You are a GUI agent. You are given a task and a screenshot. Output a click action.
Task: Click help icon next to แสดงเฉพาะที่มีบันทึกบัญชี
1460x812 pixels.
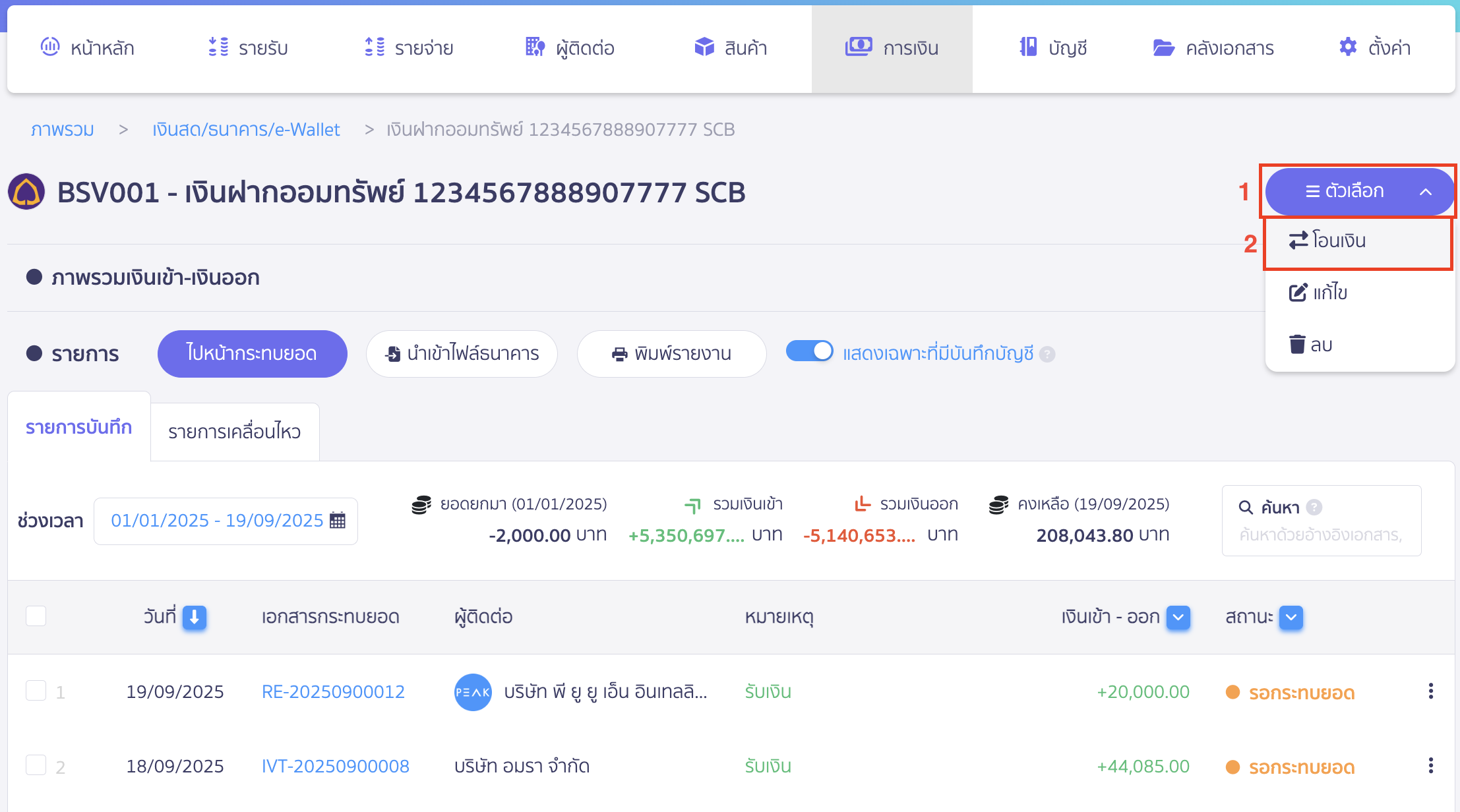[x=1047, y=355]
